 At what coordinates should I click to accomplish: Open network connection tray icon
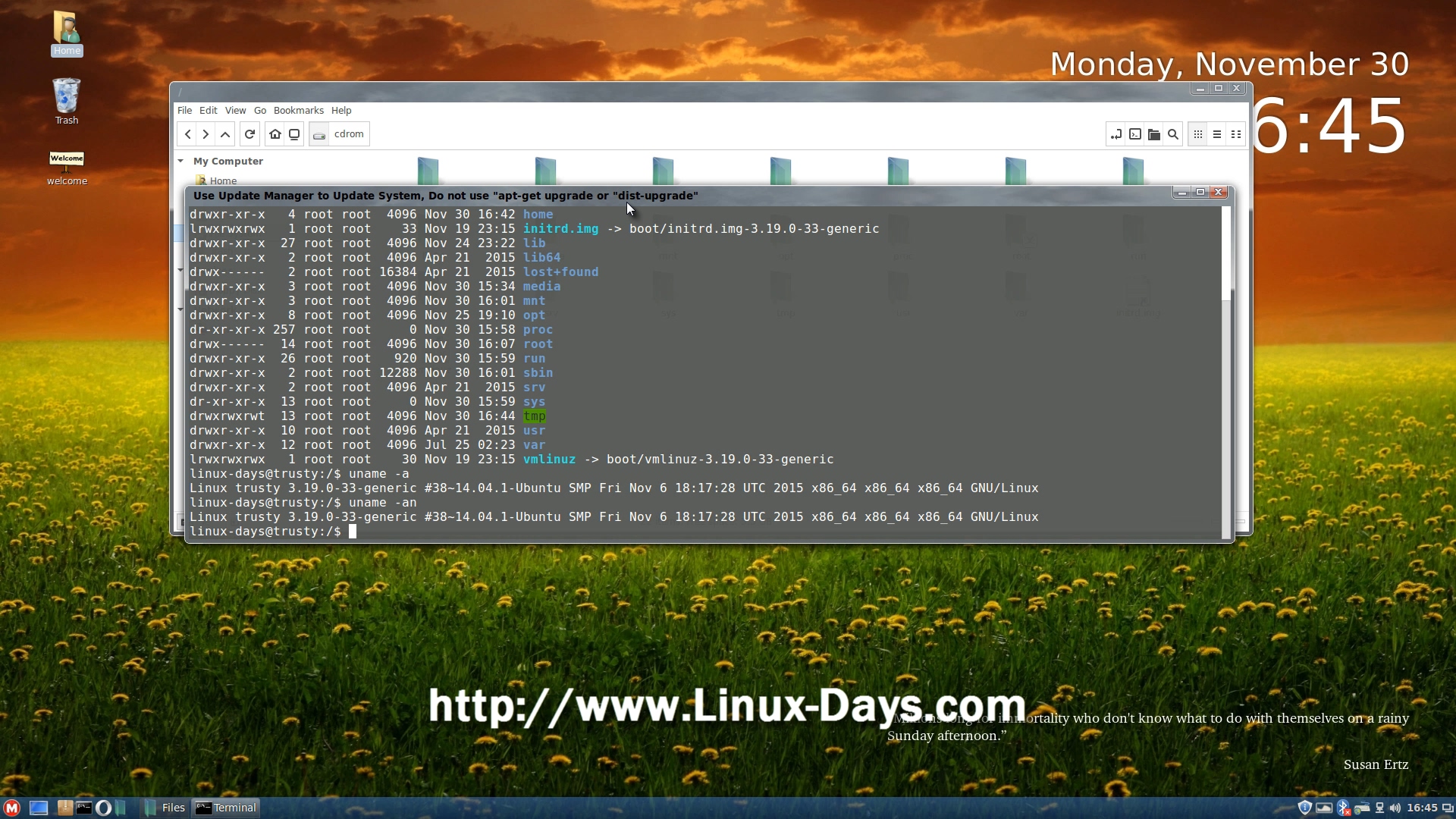click(1379, 808)
